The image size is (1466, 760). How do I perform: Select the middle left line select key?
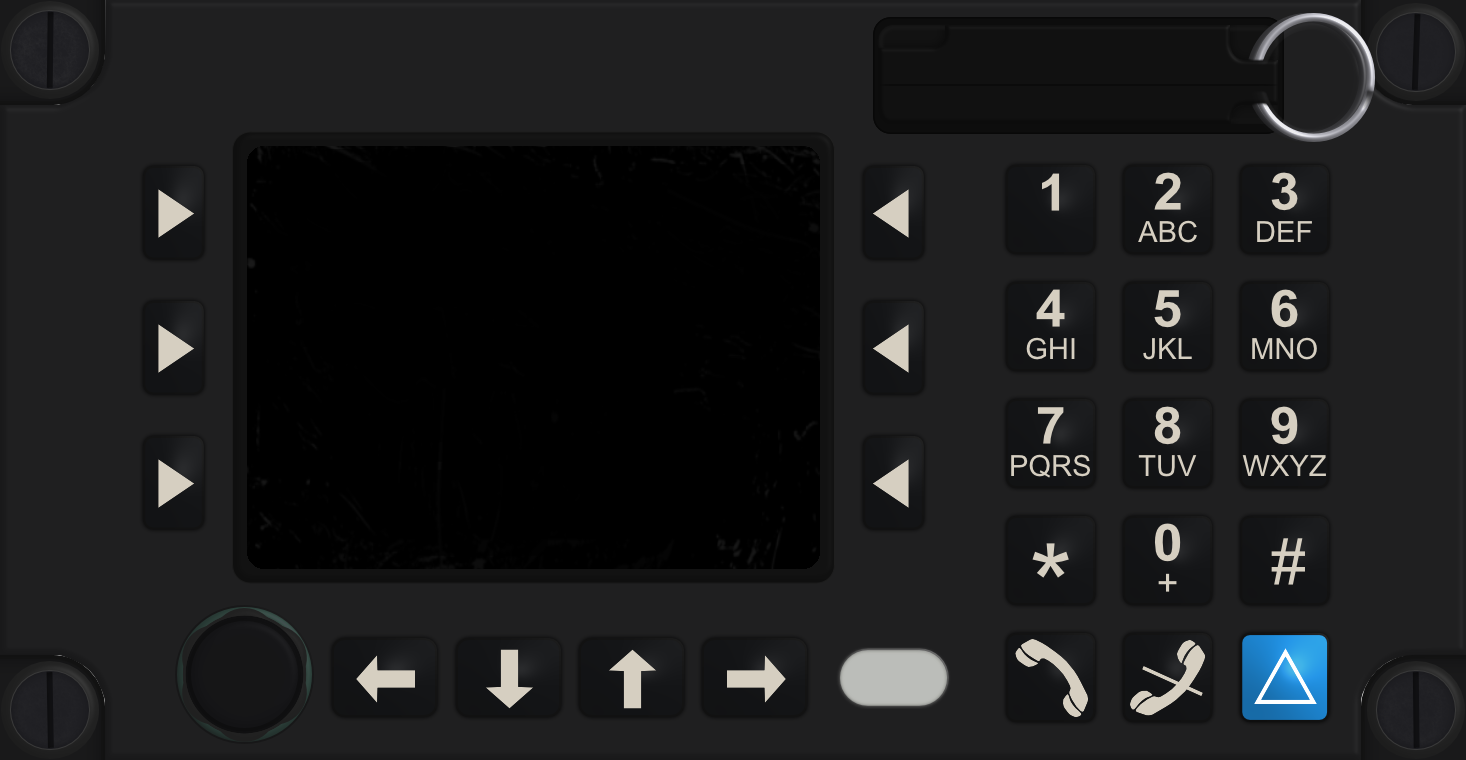point(174,348)
